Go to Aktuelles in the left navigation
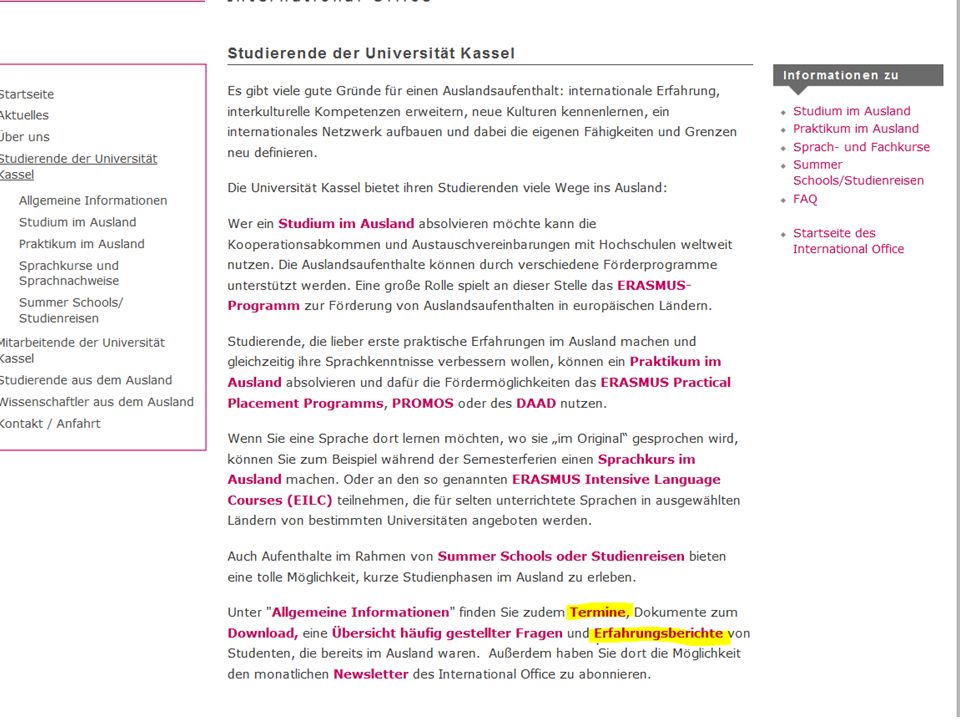This screenshot has width=960, height=720. click(x=24, y=115)
